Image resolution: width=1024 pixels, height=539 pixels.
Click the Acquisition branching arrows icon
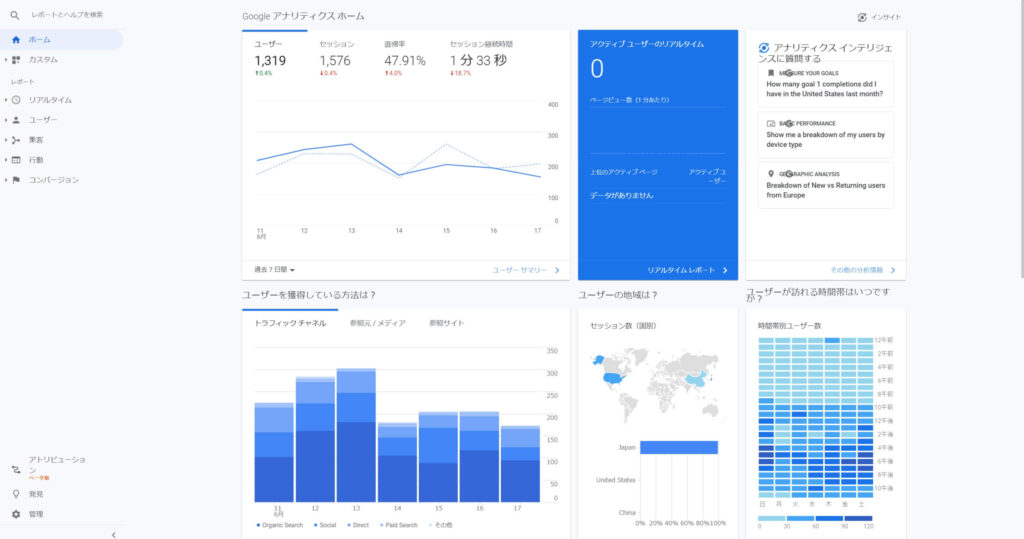(x=16, y=140)
